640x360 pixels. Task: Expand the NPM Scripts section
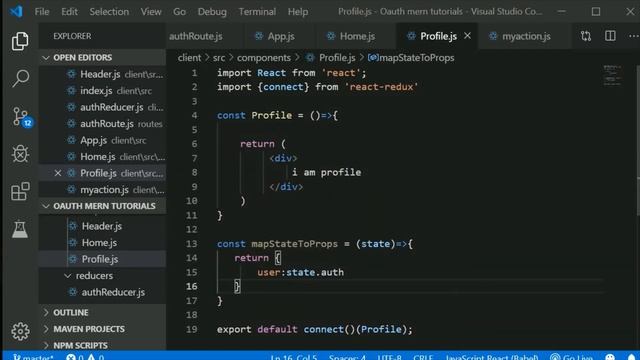[x=102, y=345]
